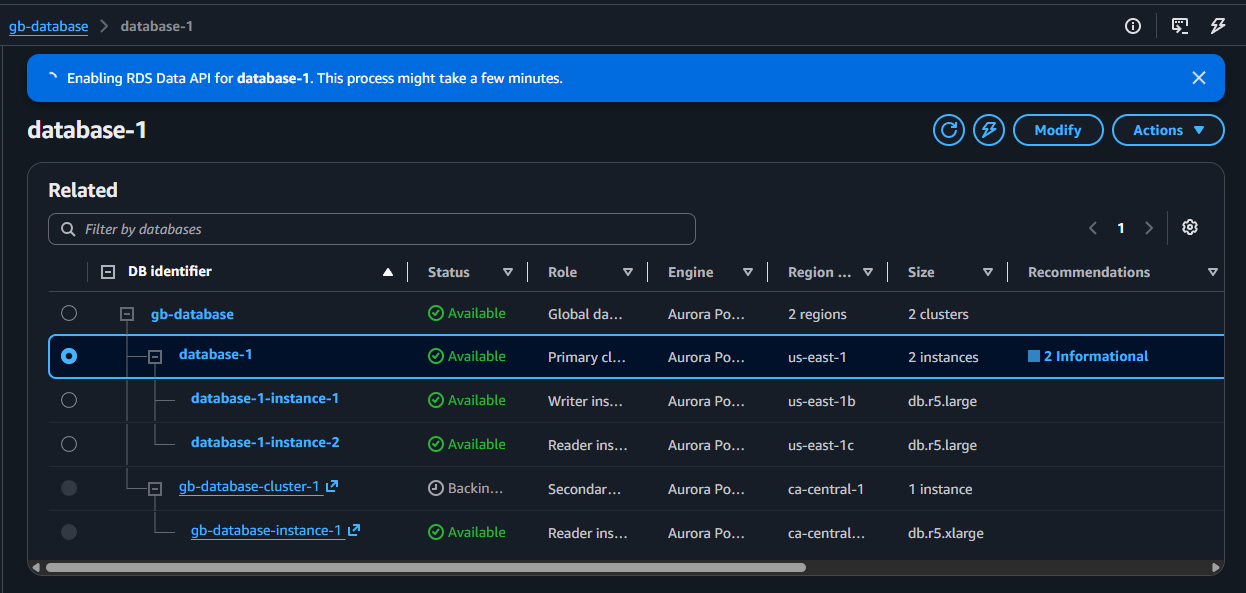
Task: Select the database-1 radio button
Action: pos(69,356)
